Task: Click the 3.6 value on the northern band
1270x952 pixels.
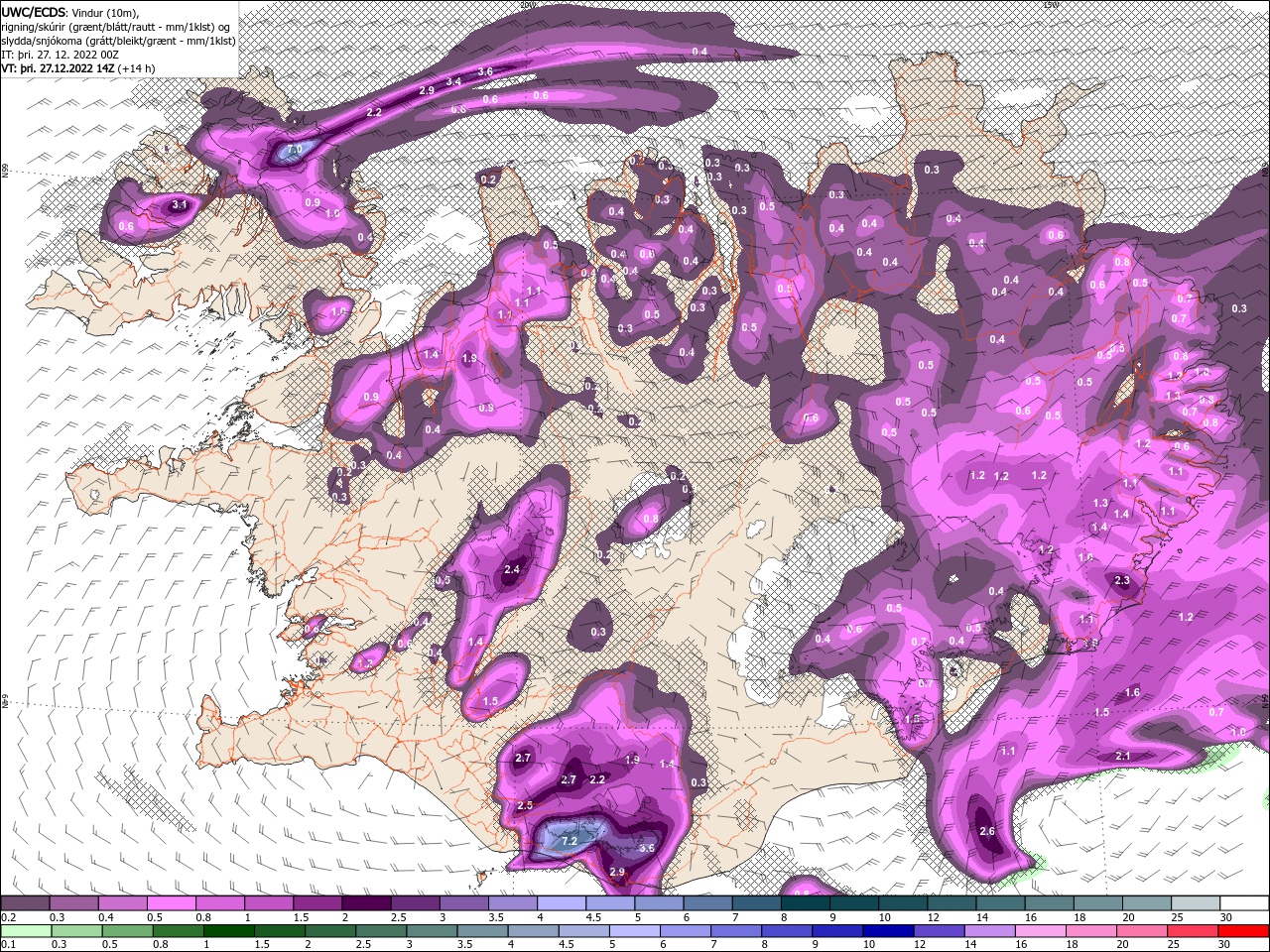Action: [485, 71]
